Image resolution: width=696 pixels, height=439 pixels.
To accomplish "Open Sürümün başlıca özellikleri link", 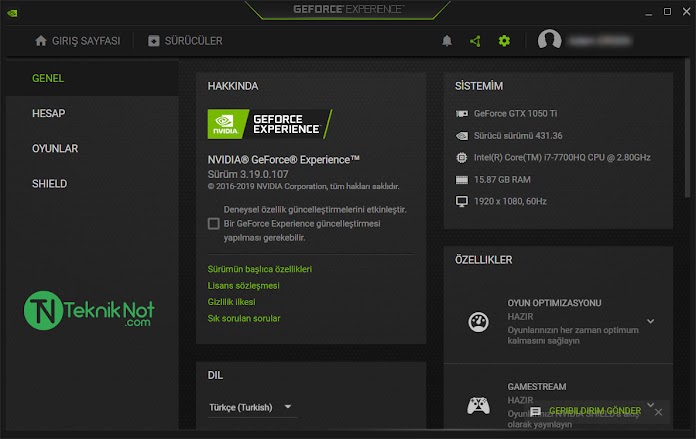I will pos(260,269).
